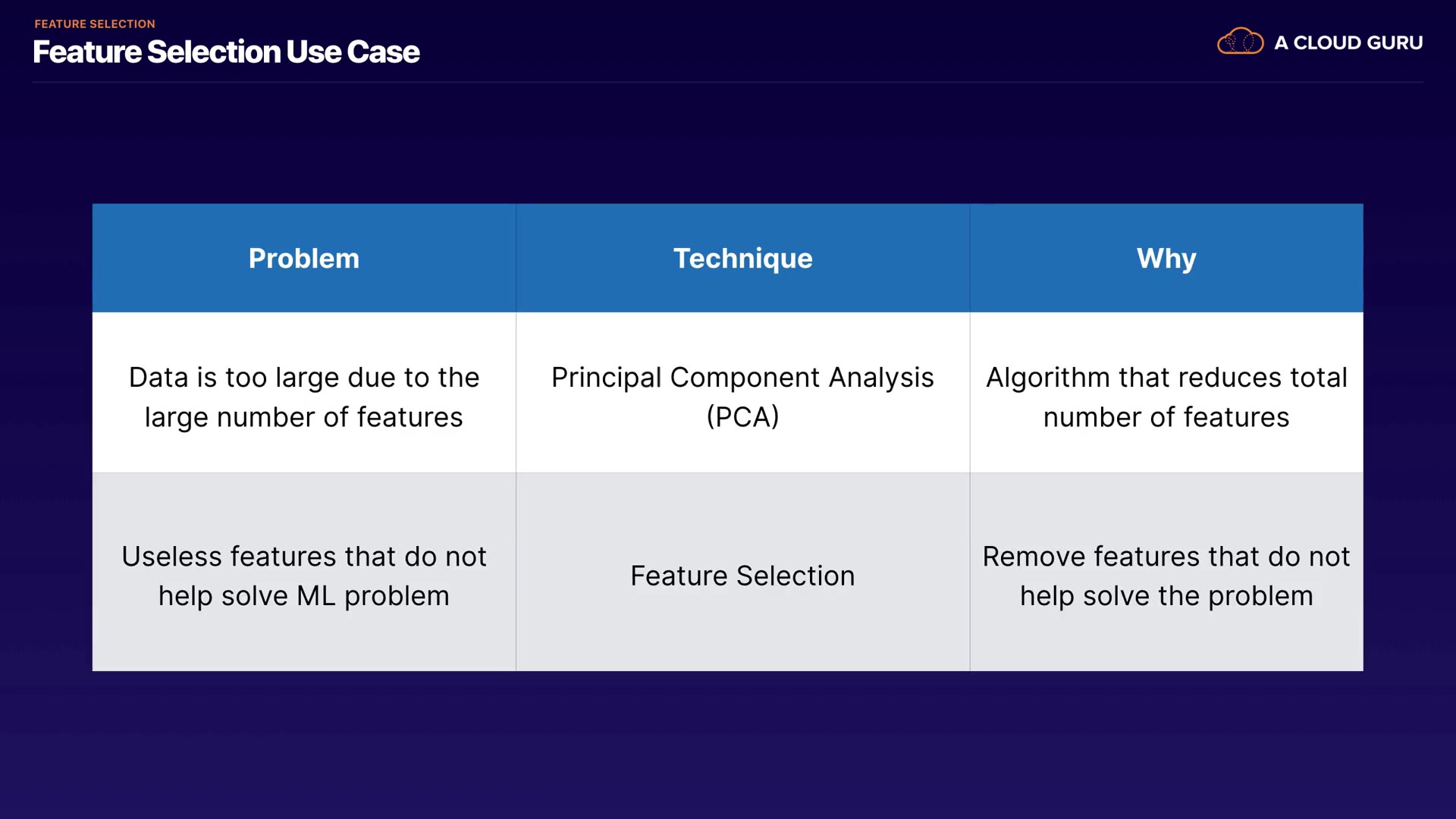The image size is (1456, 819).
Task: Click the A Cloud Guru cloud logo icon
Action: coord(1240,42)
